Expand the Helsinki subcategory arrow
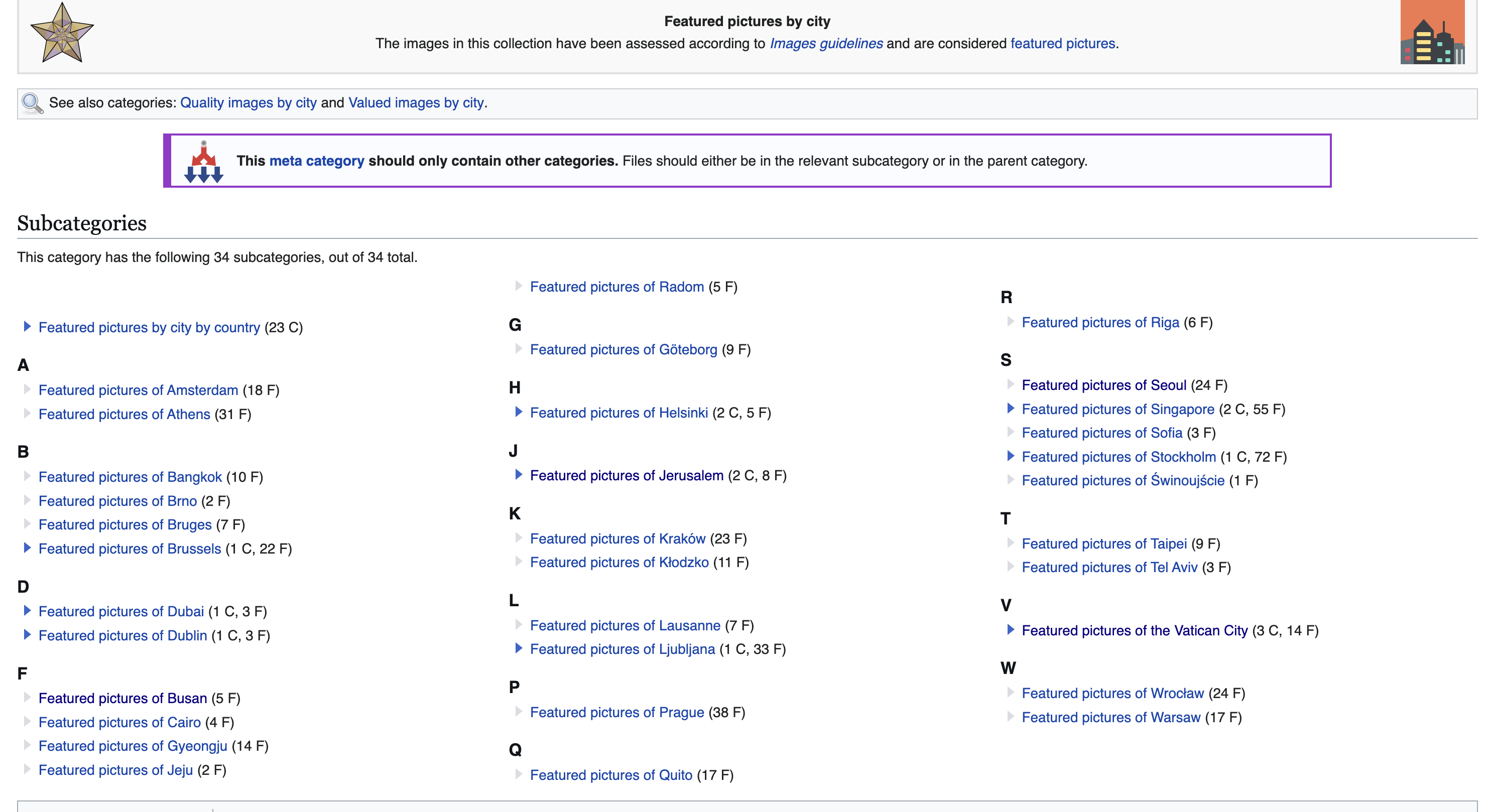The width and height of the screenshot is (1486, 812). point(518,412)
